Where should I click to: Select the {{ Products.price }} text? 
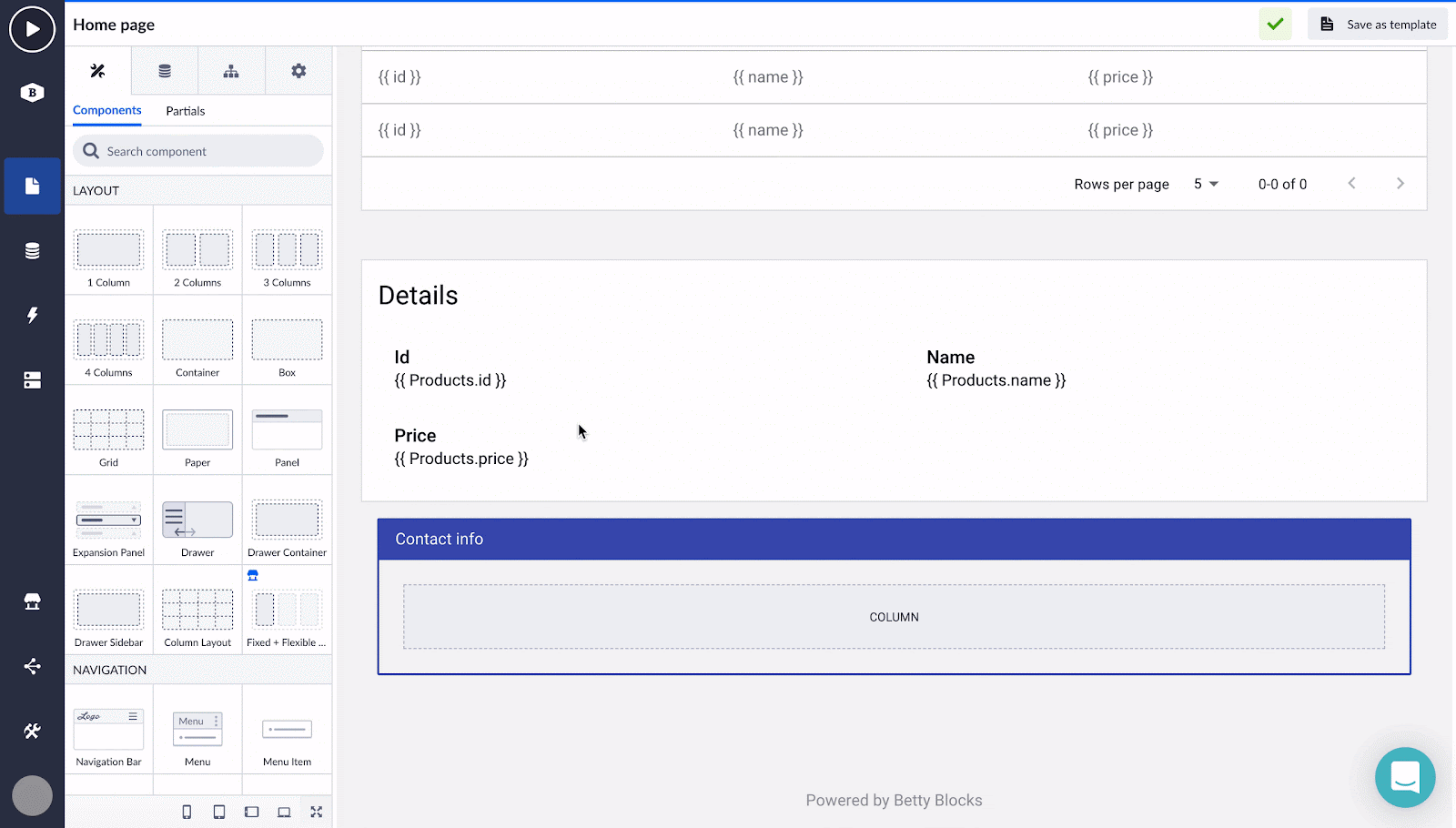point(461,459)
